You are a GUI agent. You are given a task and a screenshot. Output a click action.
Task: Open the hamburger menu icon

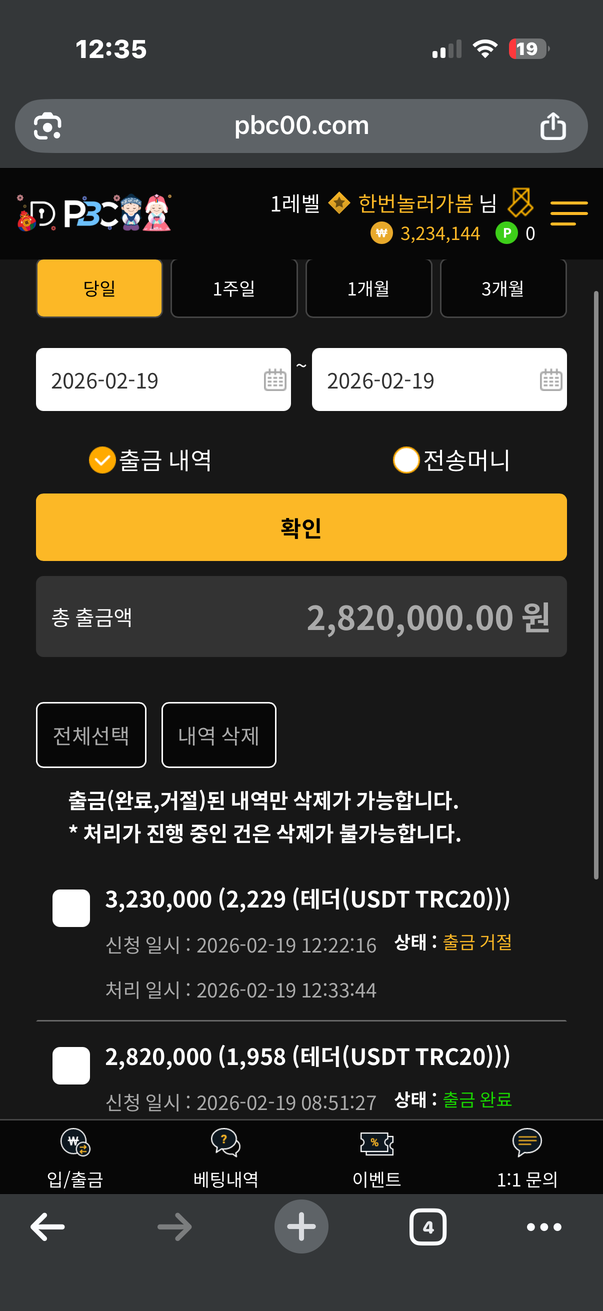pos(569,212)
